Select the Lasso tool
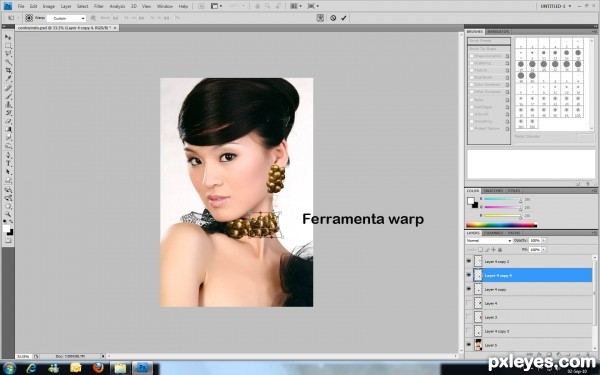 (8, 54)
